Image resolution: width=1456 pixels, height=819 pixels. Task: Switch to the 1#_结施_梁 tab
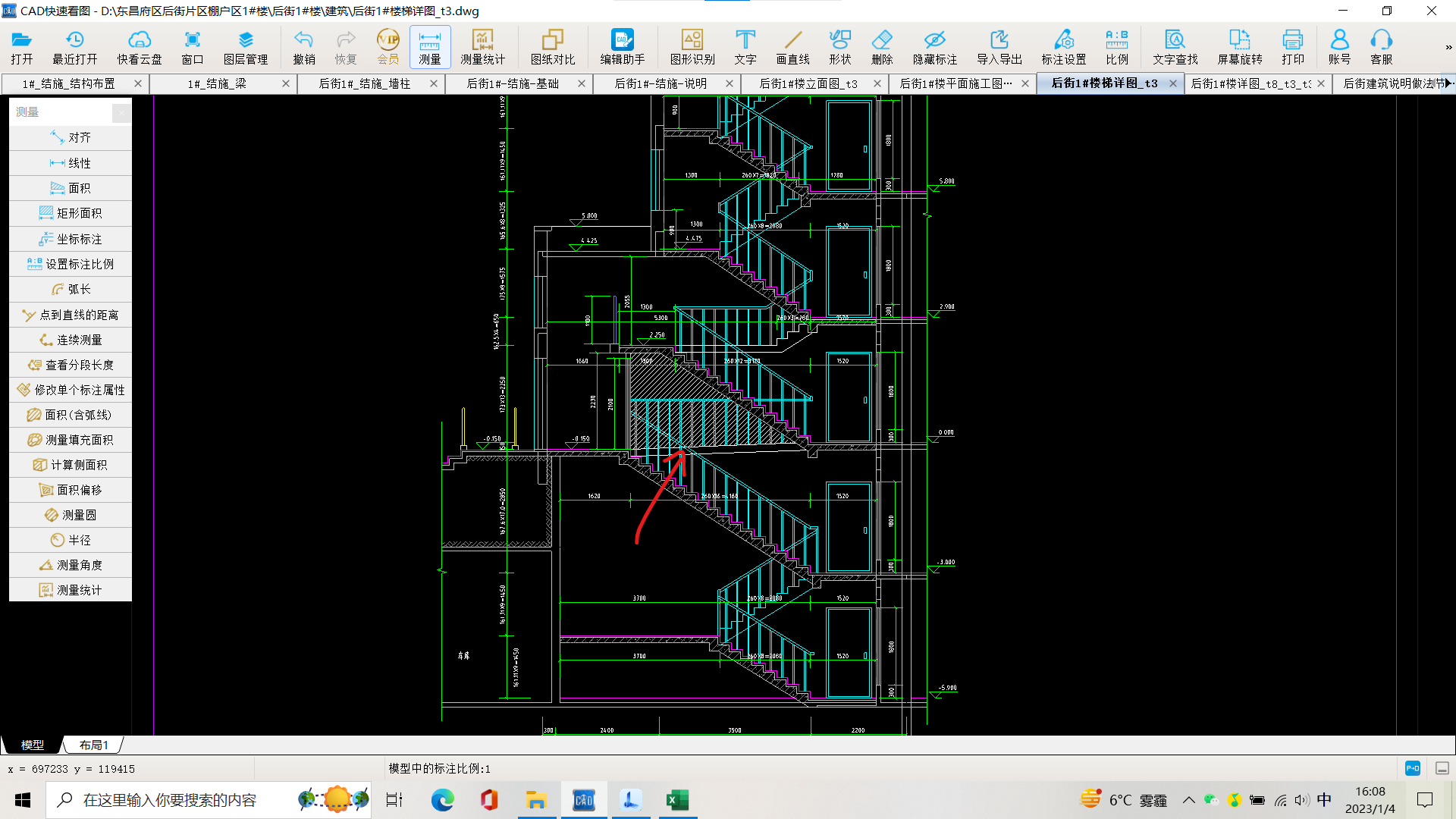tap(217, 83)
